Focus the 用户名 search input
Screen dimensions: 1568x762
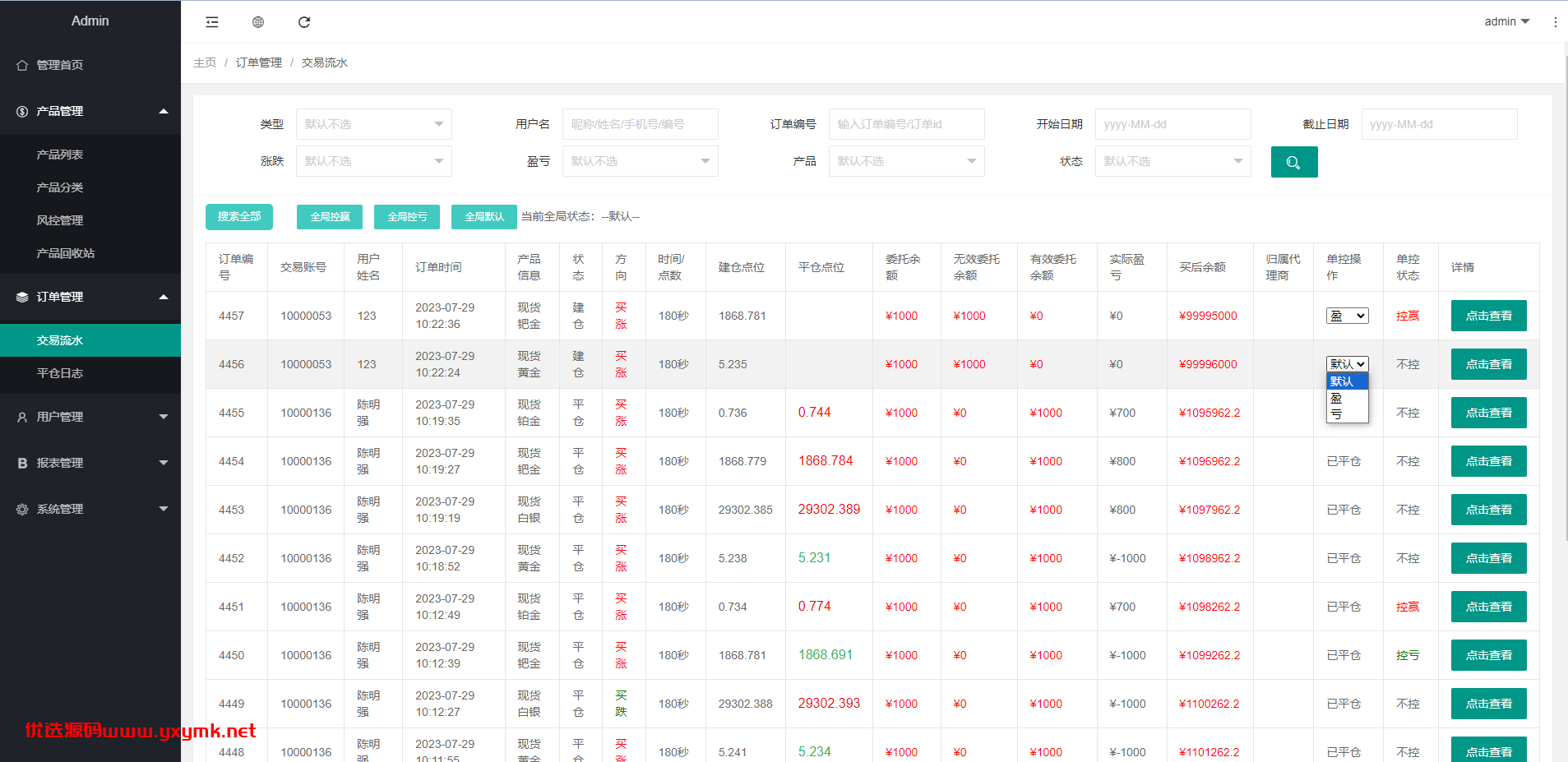click(641, 124)
